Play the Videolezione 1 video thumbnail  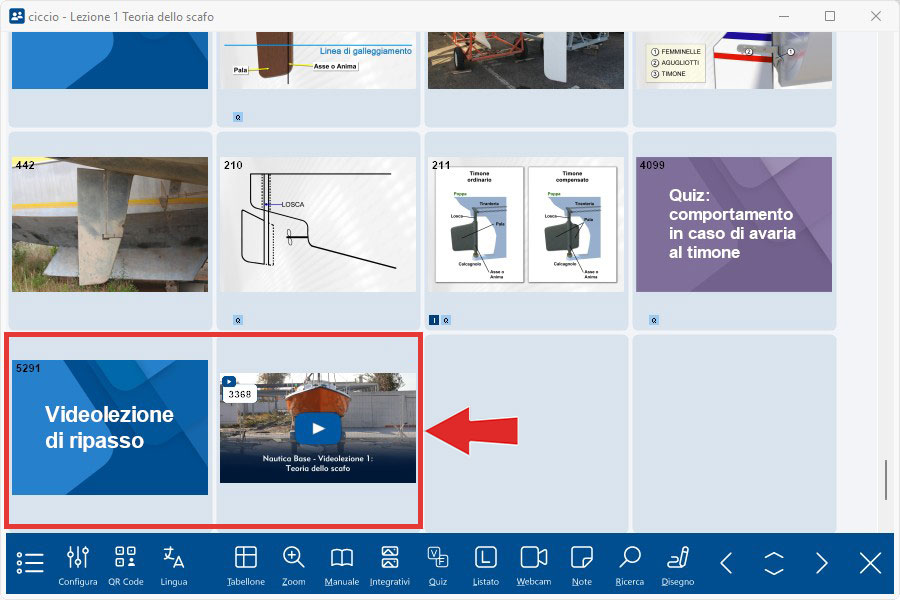point(317,428)
